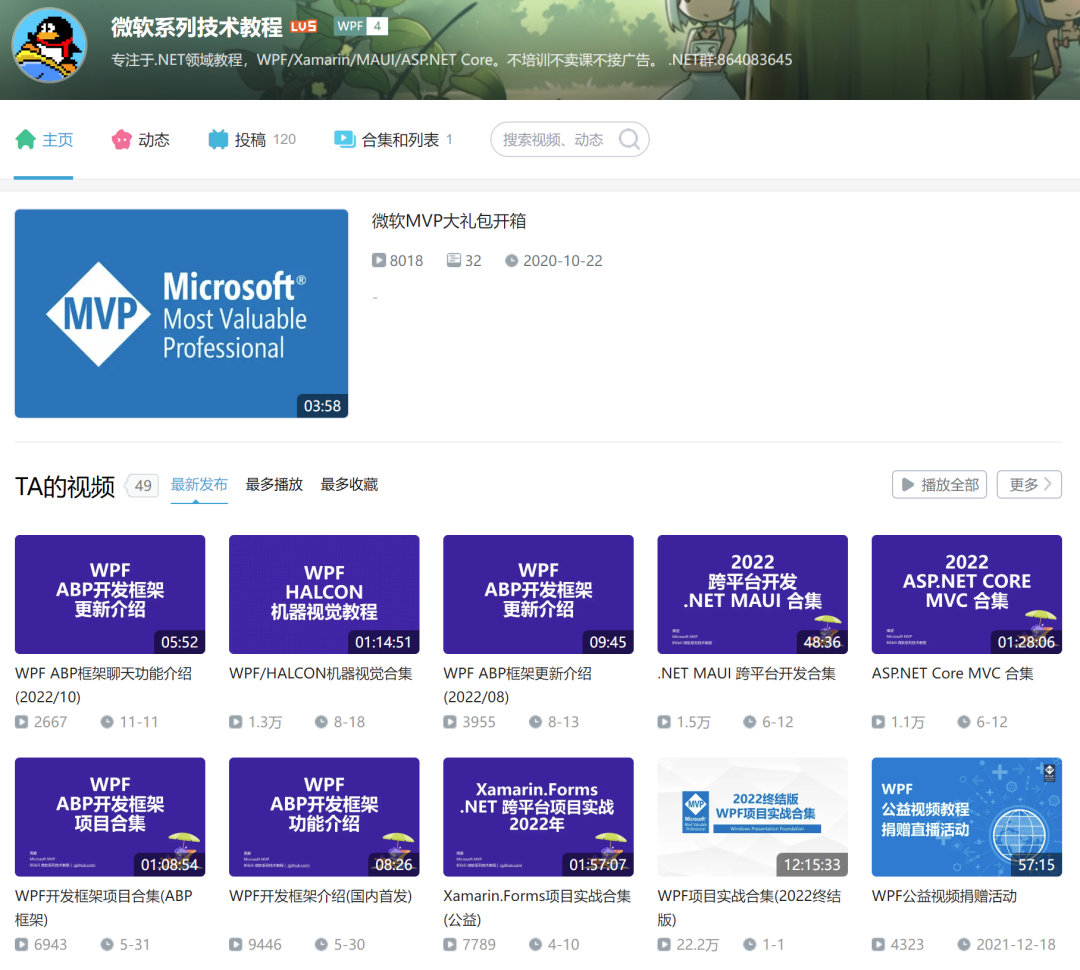Click the 合集和列表 play-list icon
The width and height of the screenshot is (1080, 970).
344,139
